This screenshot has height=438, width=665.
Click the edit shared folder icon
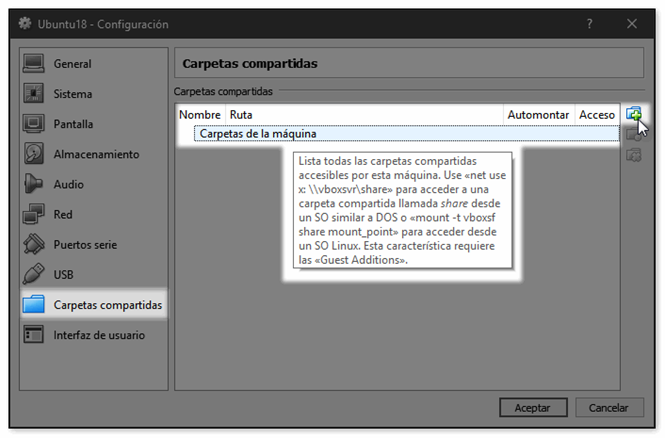point(634,134)
